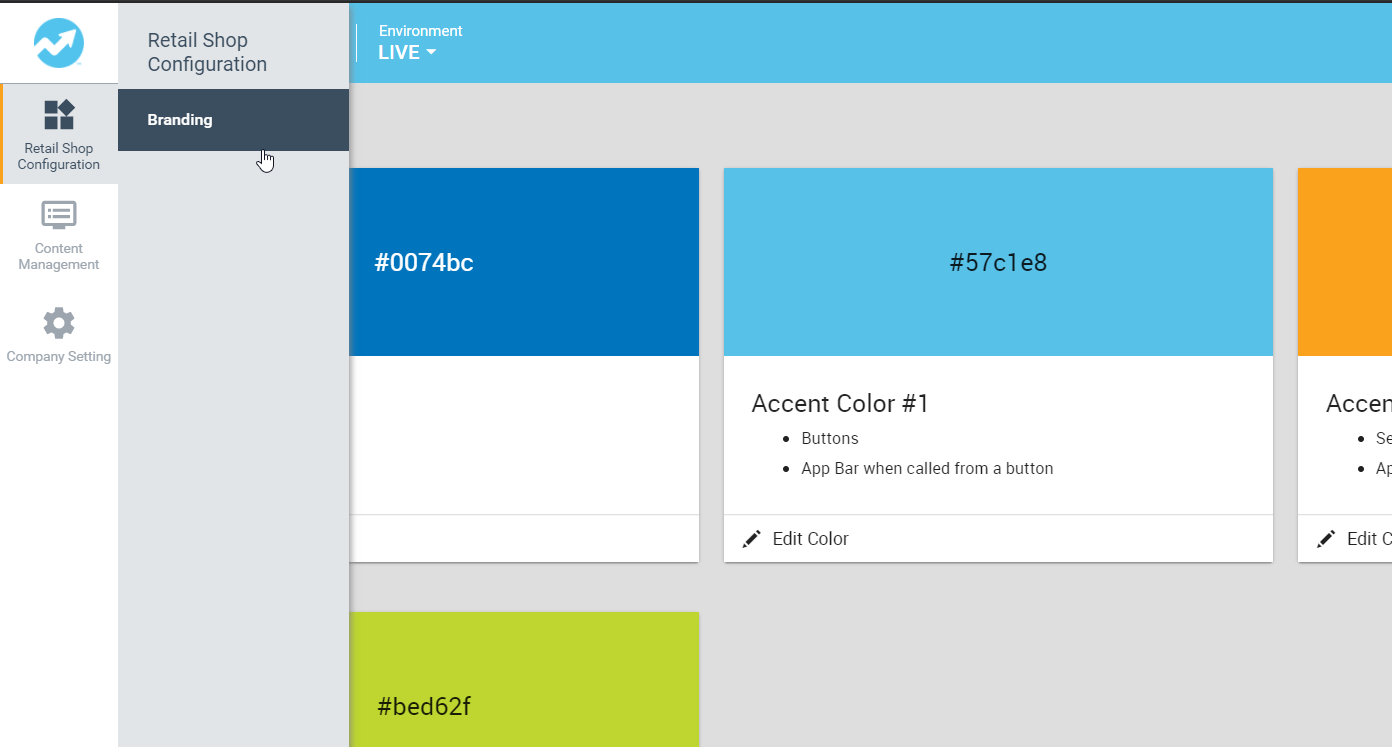Screen dimensions: 1392x747
Task: Click the pencil icon on the orange card
Action: [x=1326, y=539]
